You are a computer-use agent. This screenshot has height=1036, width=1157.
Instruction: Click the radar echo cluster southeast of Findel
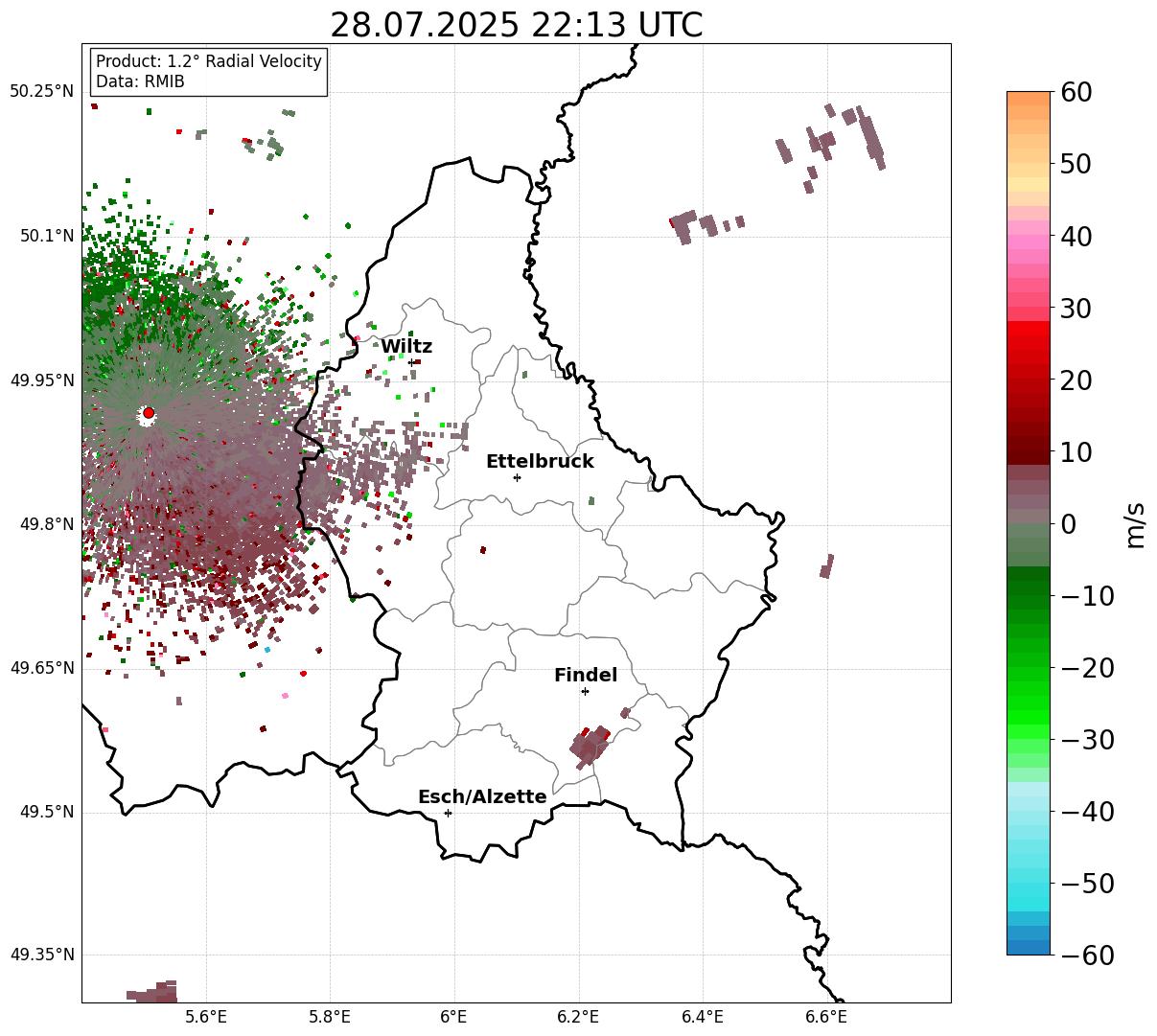(x=590, y=746)
